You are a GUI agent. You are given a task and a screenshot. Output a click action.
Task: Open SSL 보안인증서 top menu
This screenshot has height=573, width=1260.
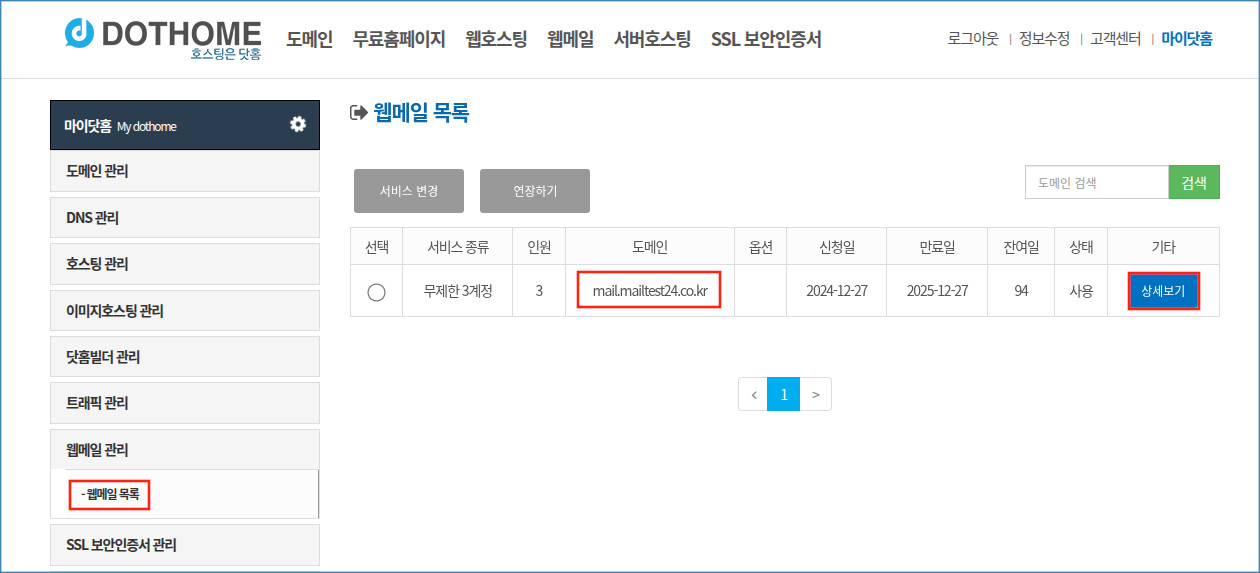pyautogui.click(x=766, y=40)
